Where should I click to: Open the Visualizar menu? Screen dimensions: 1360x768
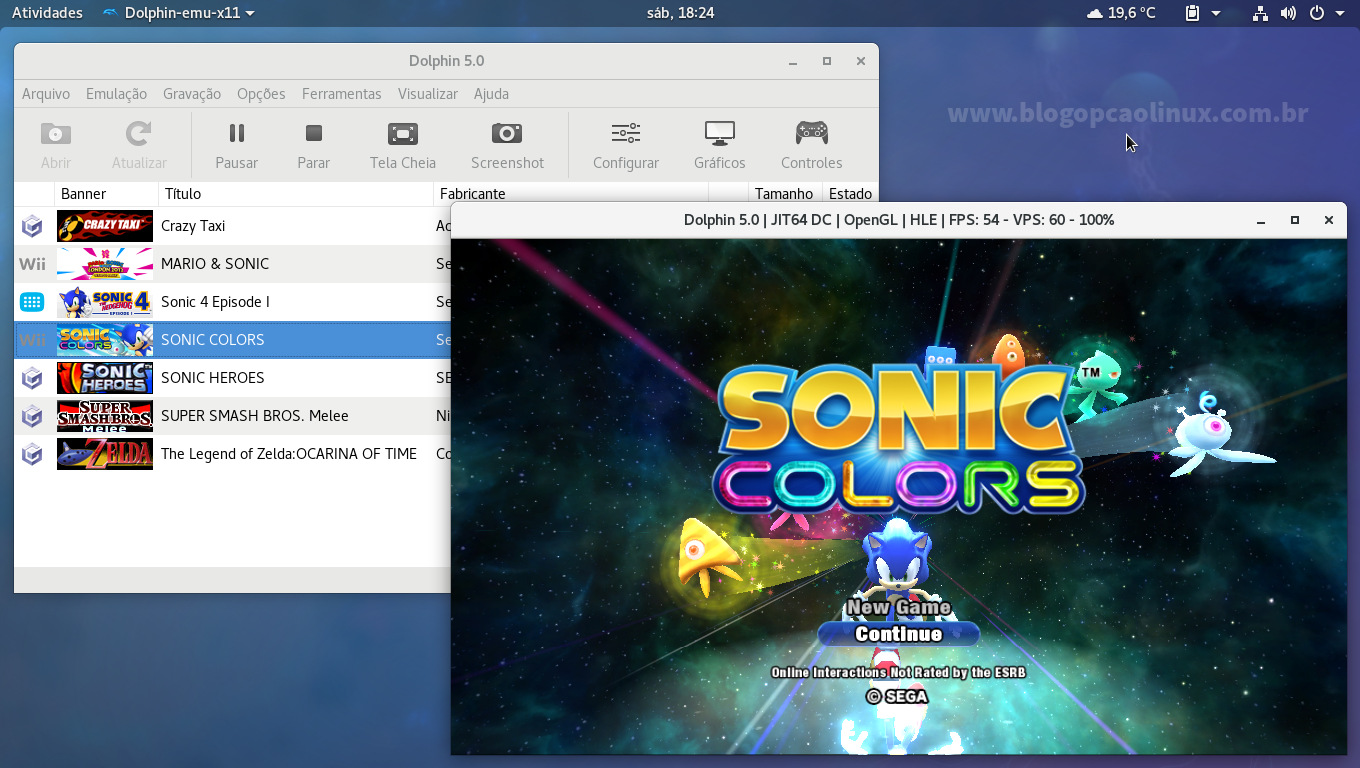pyautogui.click(x=428, y=94)
